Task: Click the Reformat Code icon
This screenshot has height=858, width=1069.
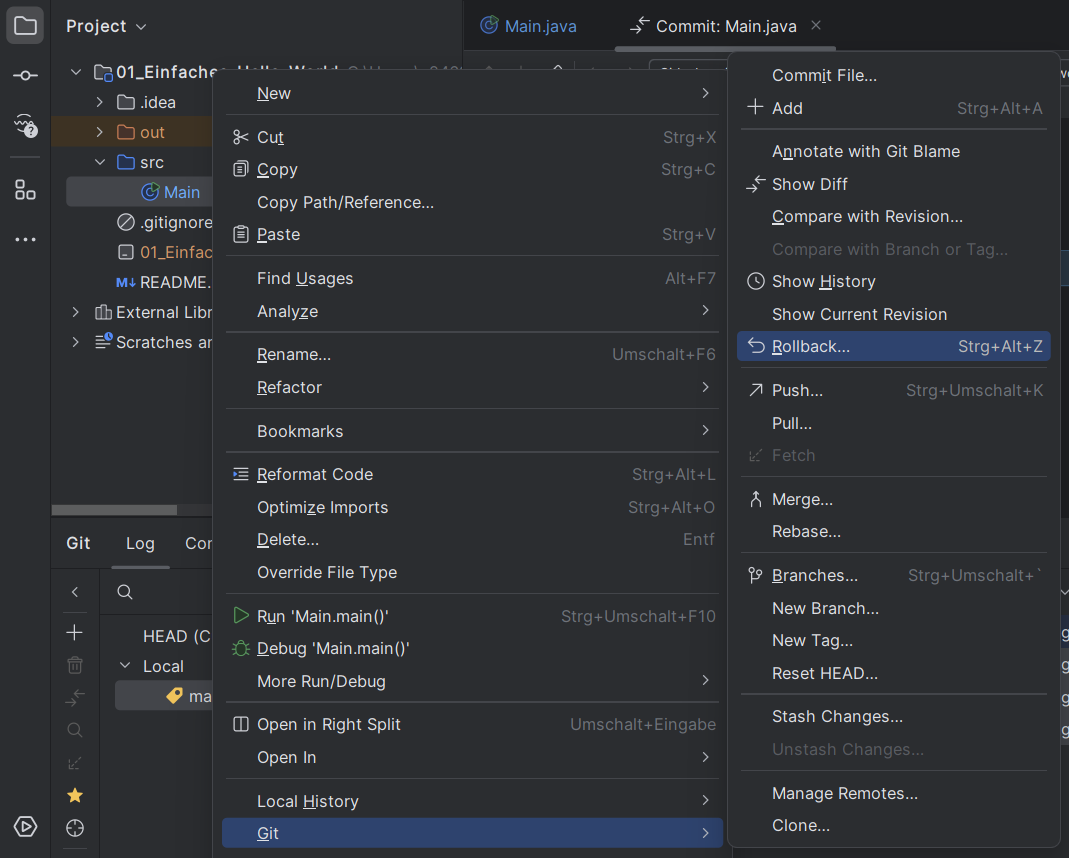Action: 241,474
